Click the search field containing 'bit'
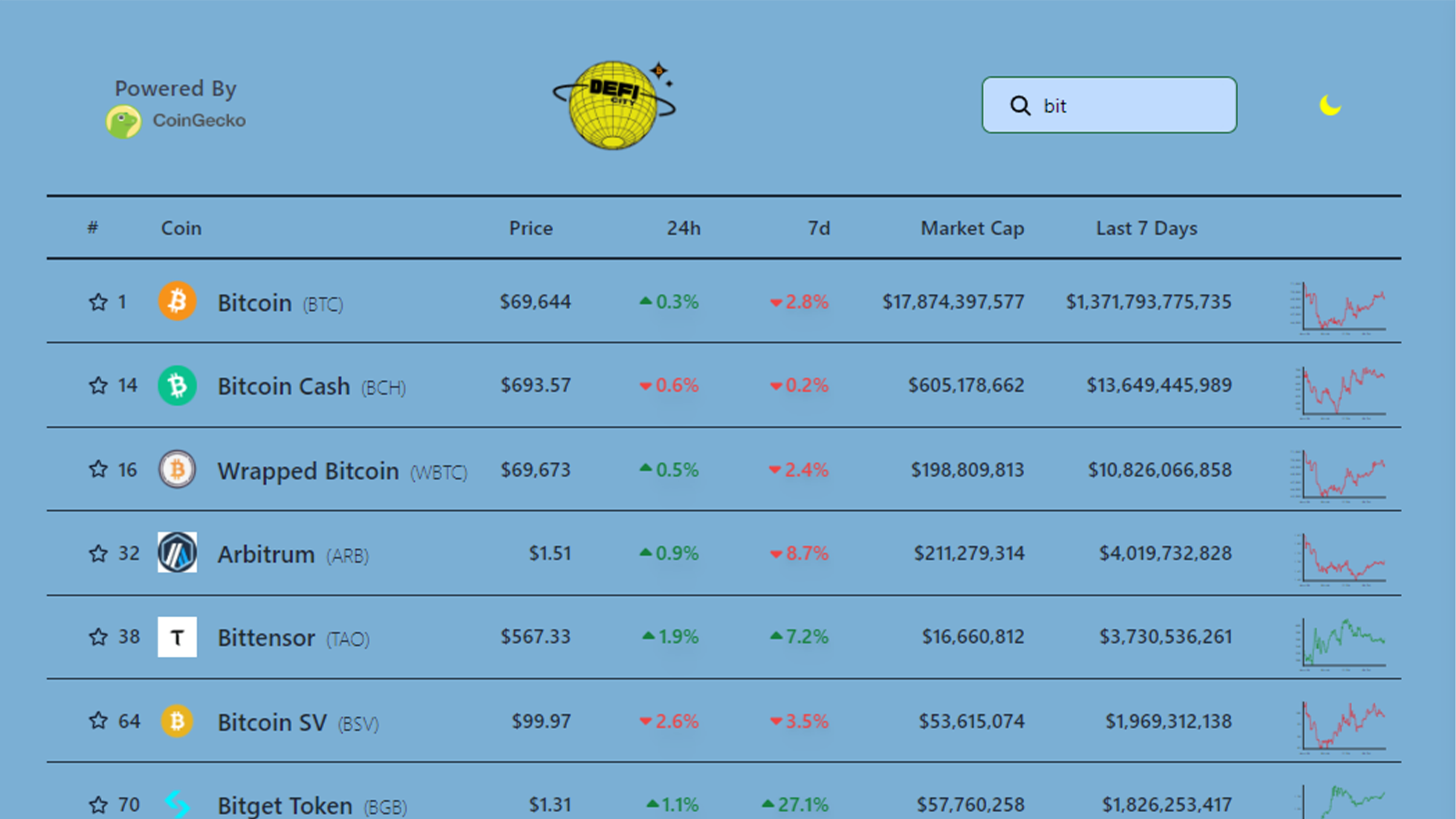Screen dimensions: 1456x819 point(1109,105)
